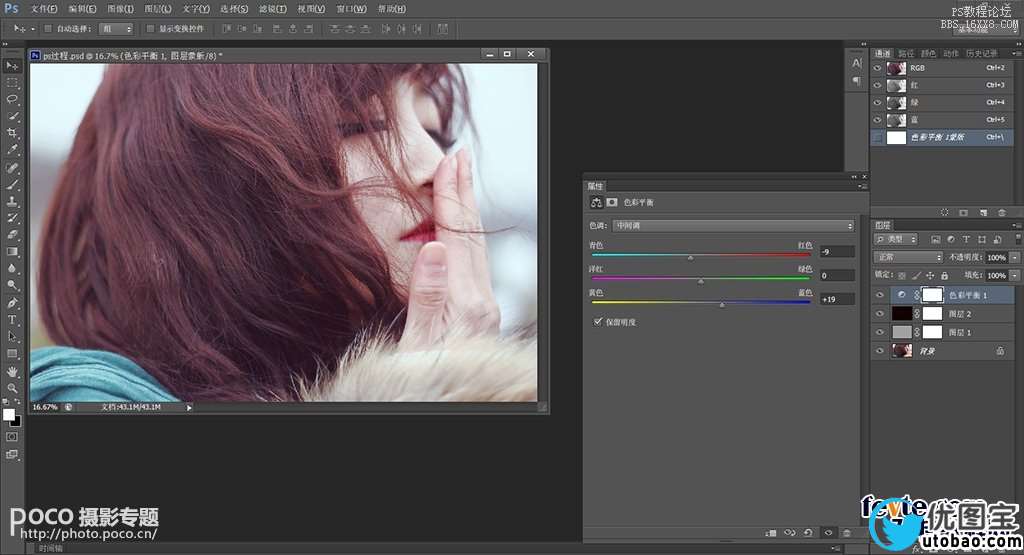Screen dimensions: 1024x555
Task: Open the 文件(F) menu
Action: [x=44, y=9]
